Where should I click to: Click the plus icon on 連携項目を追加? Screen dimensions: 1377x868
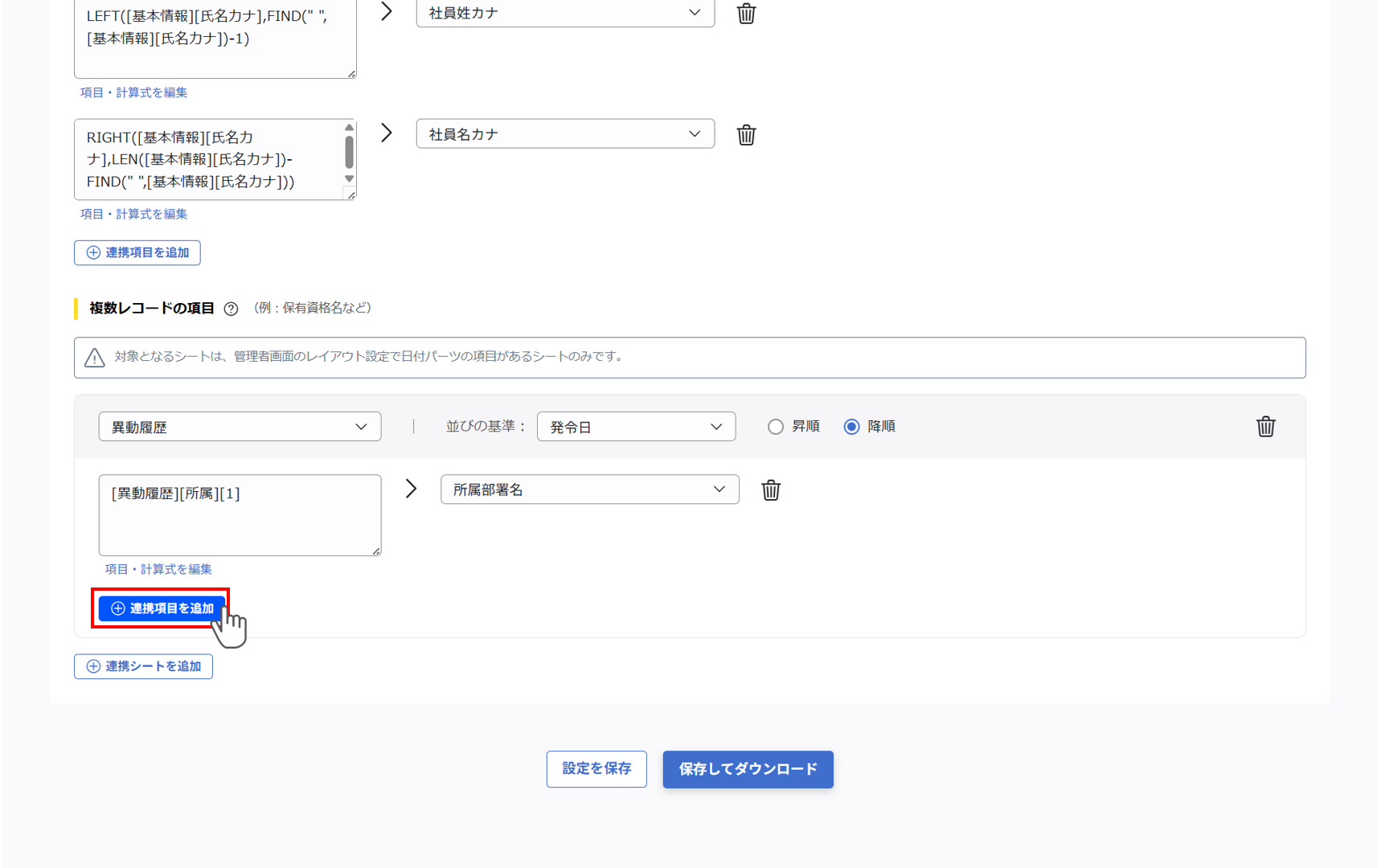tap(116, 608)
